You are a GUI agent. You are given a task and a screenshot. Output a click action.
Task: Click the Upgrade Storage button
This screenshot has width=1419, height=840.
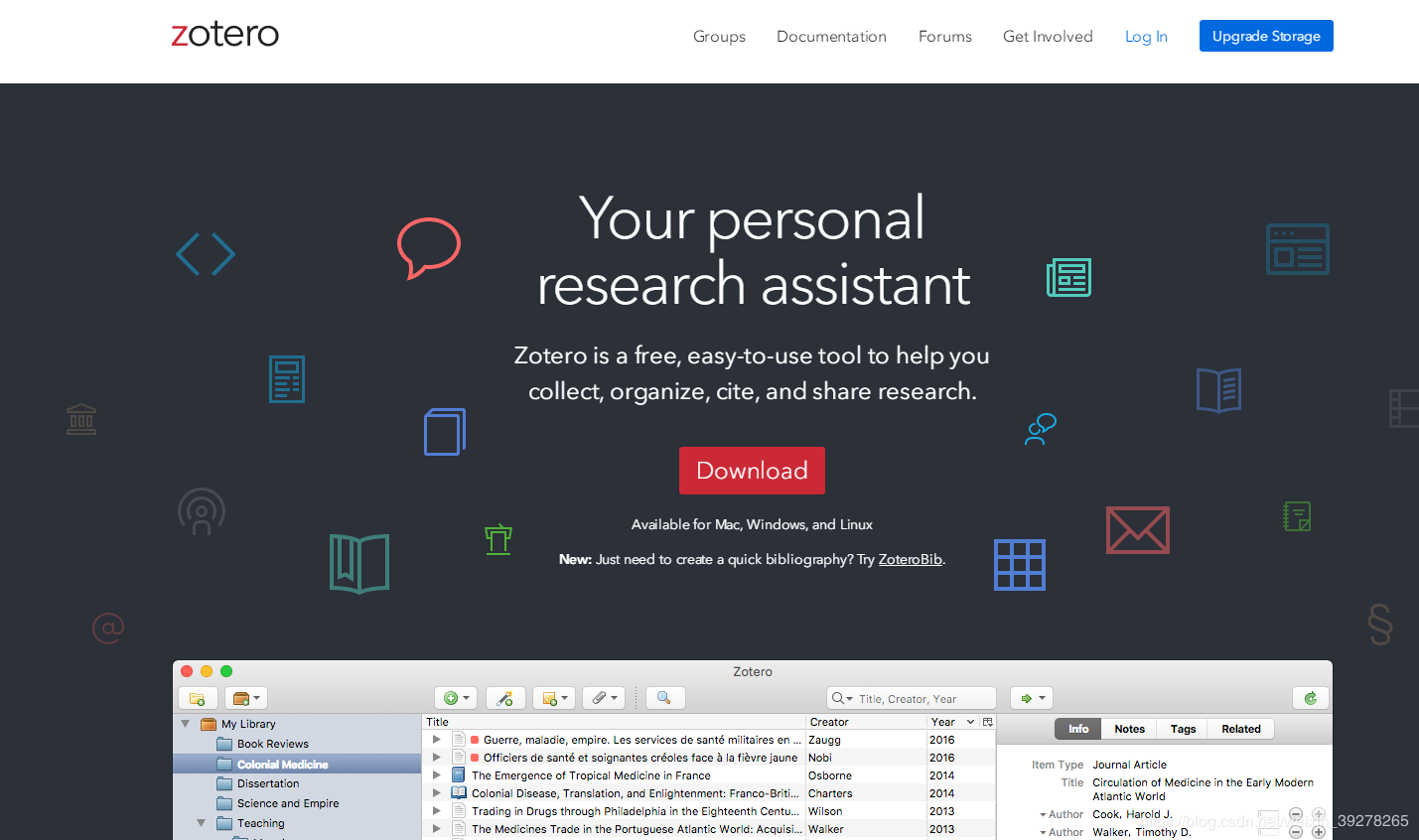(x=1266, y=36)
